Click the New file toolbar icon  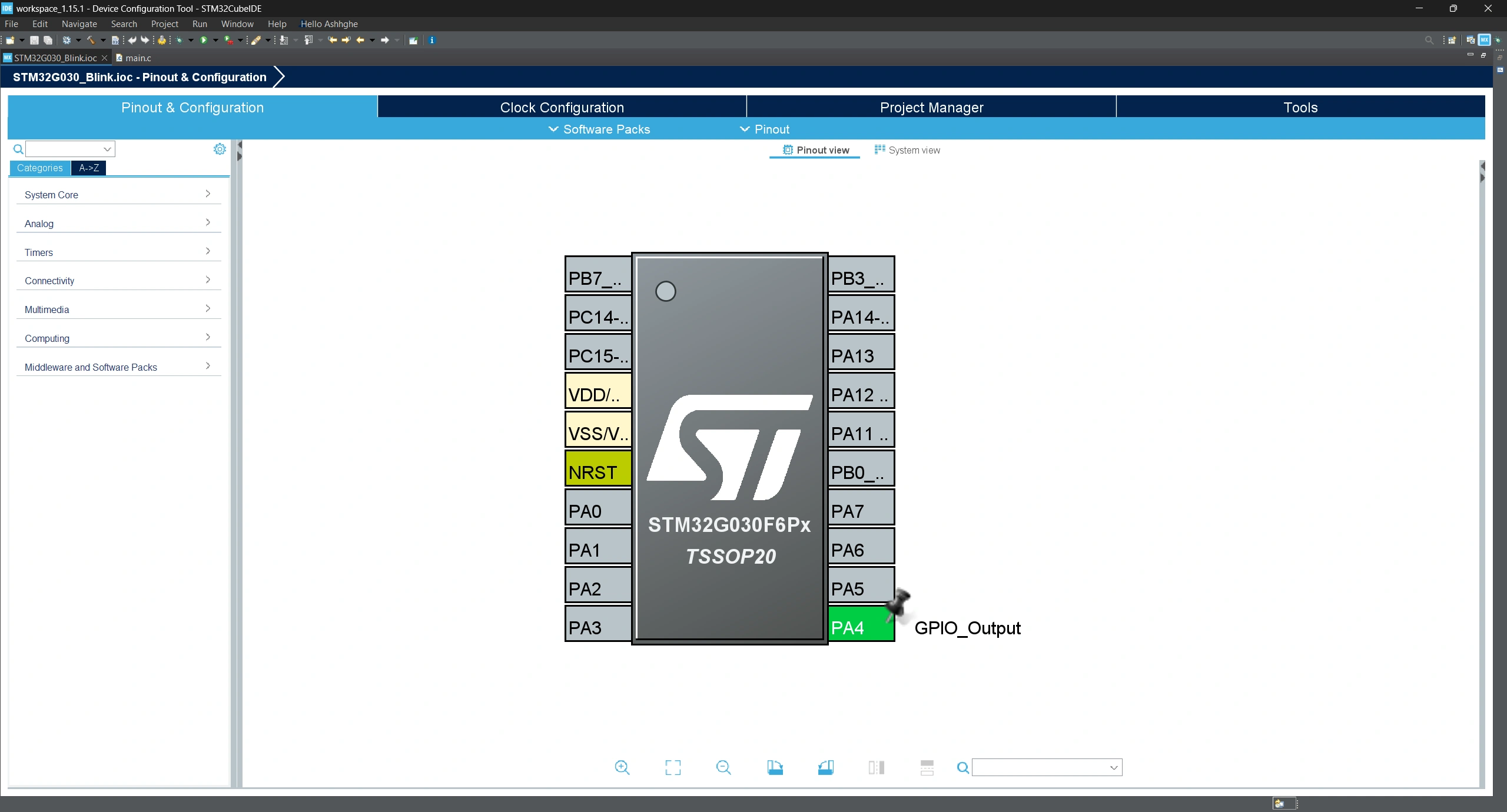coord(9,40)
